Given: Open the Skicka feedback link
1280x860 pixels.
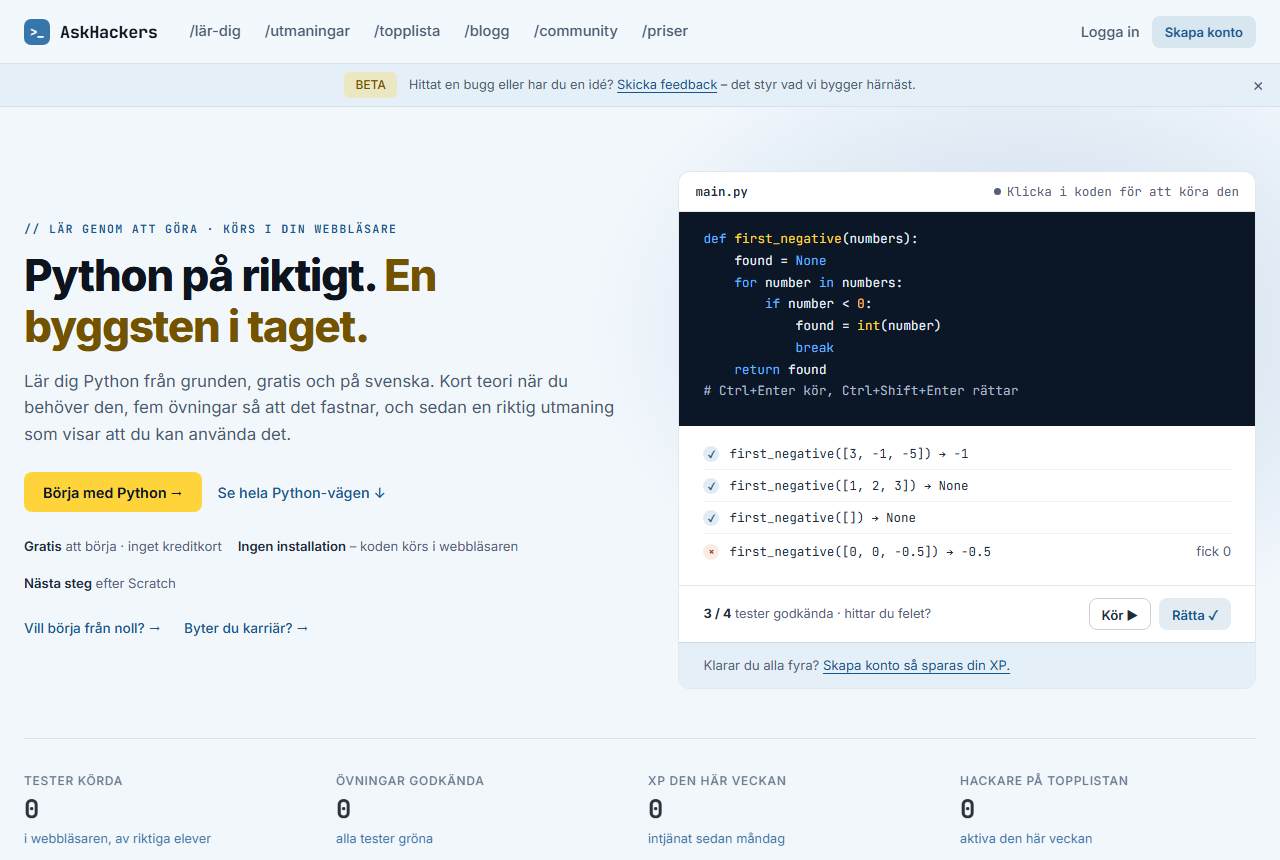Looking at the screenshot, I should click(x=667, y=85).
